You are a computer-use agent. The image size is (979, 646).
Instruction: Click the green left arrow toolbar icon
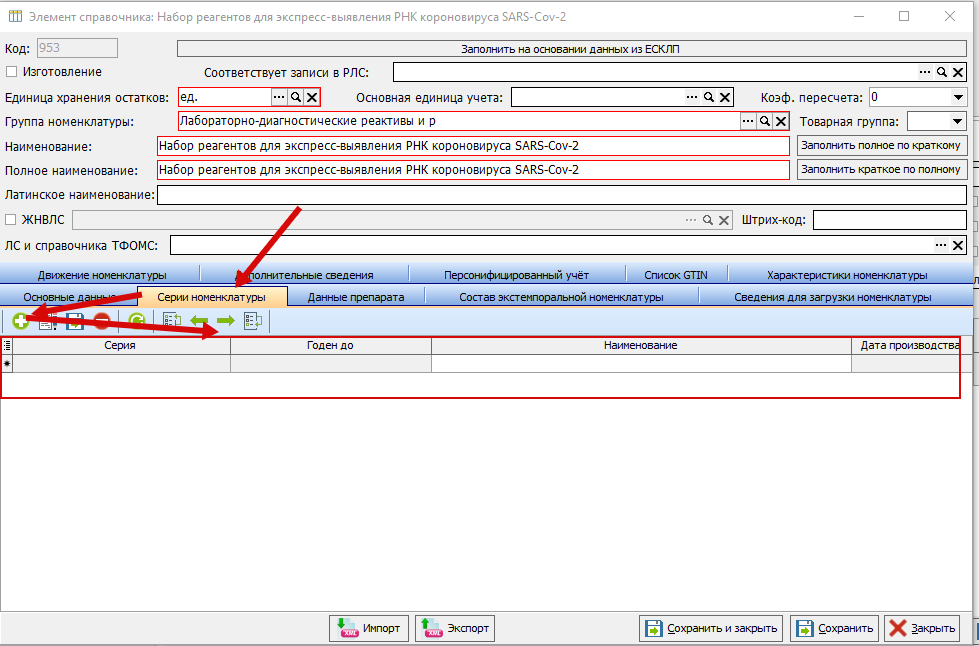(x=199, y=321)
